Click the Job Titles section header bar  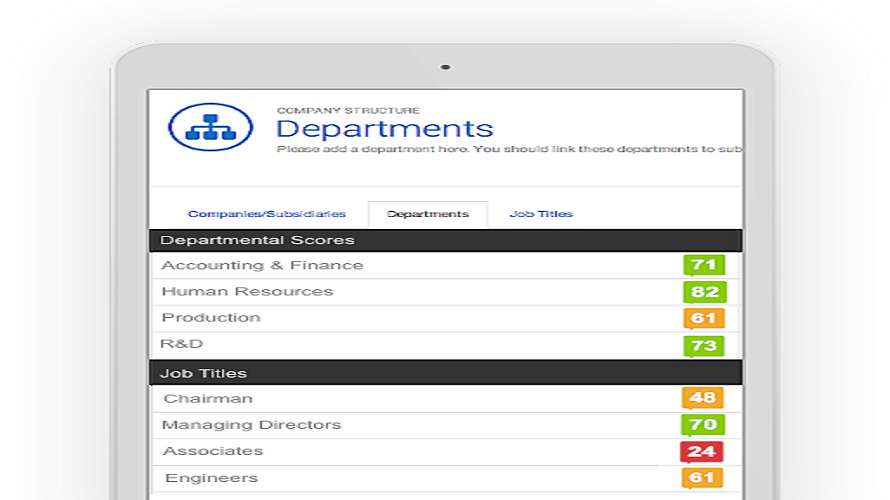tap(446, 373)
